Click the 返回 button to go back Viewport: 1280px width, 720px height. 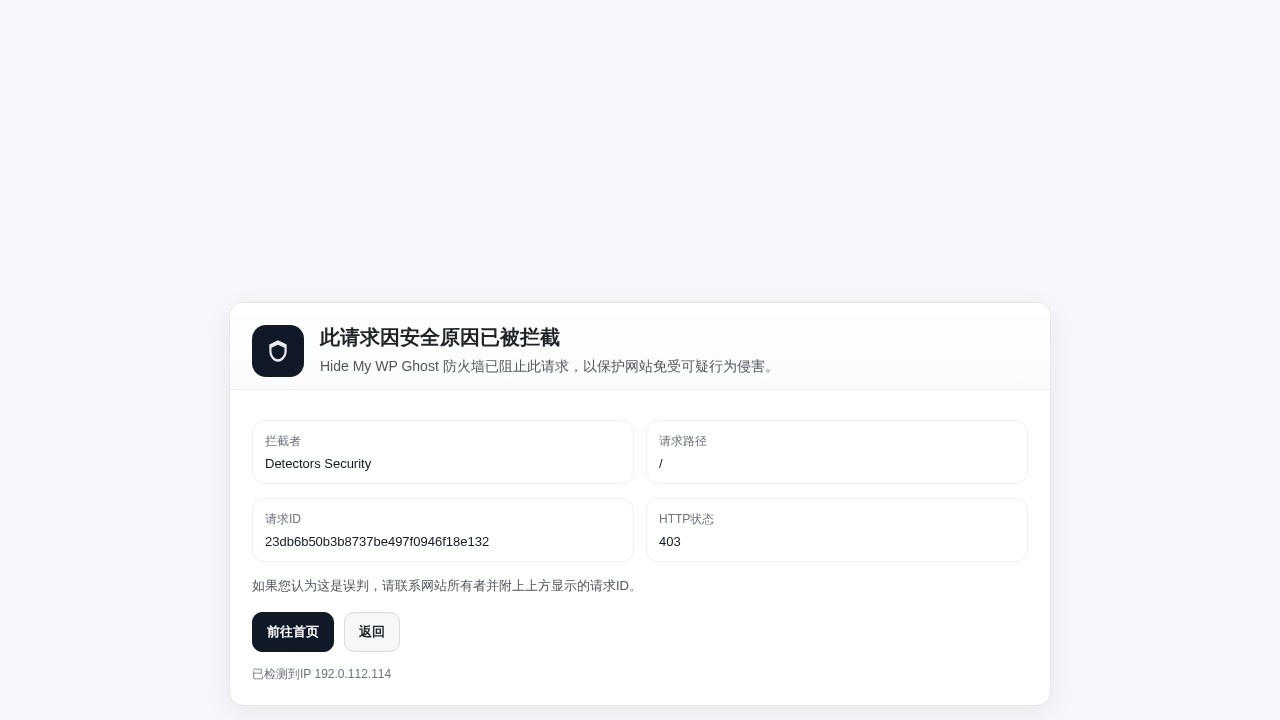tap(372, 632)
